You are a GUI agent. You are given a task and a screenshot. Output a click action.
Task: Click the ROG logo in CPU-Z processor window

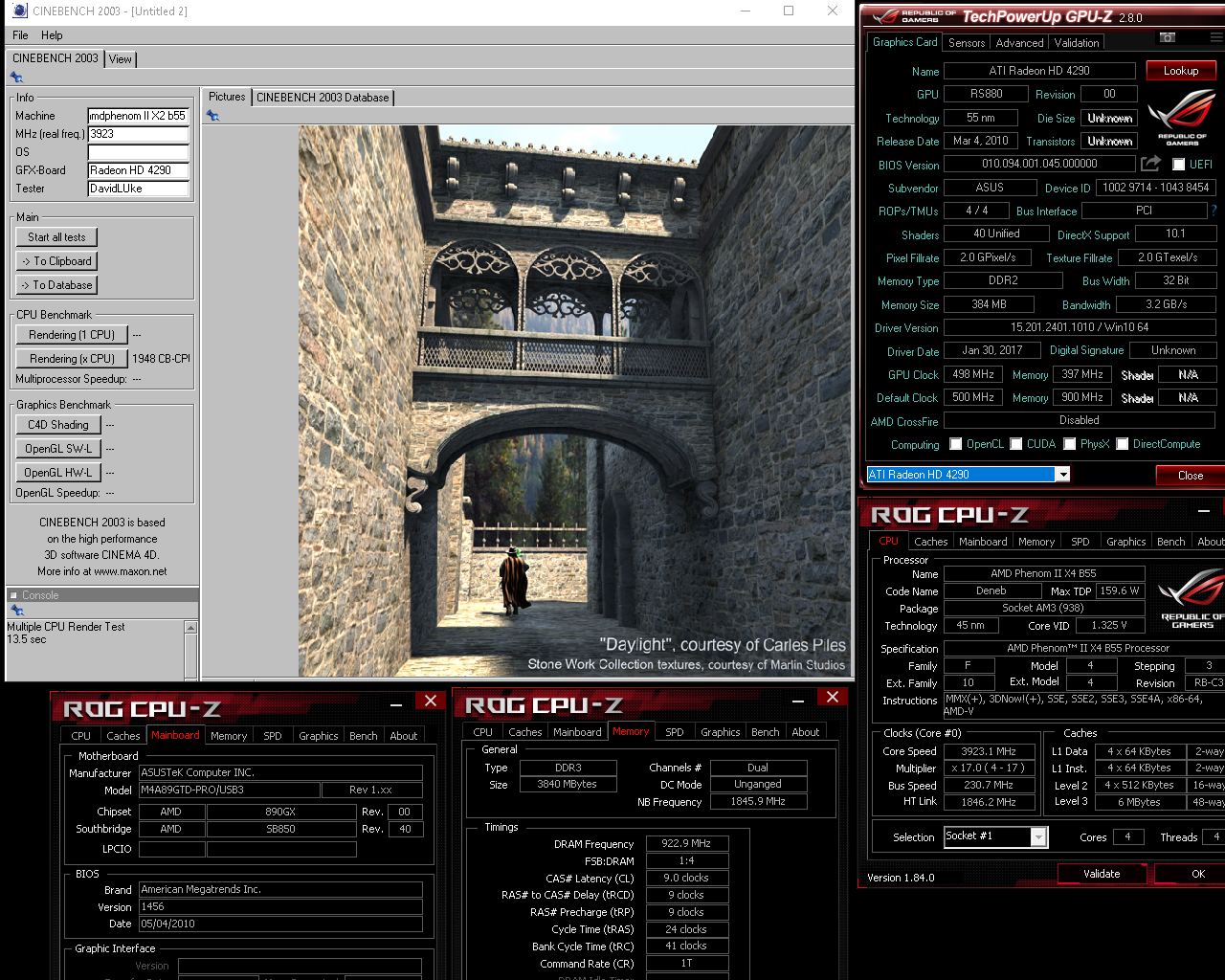(x=1190, y=598)
